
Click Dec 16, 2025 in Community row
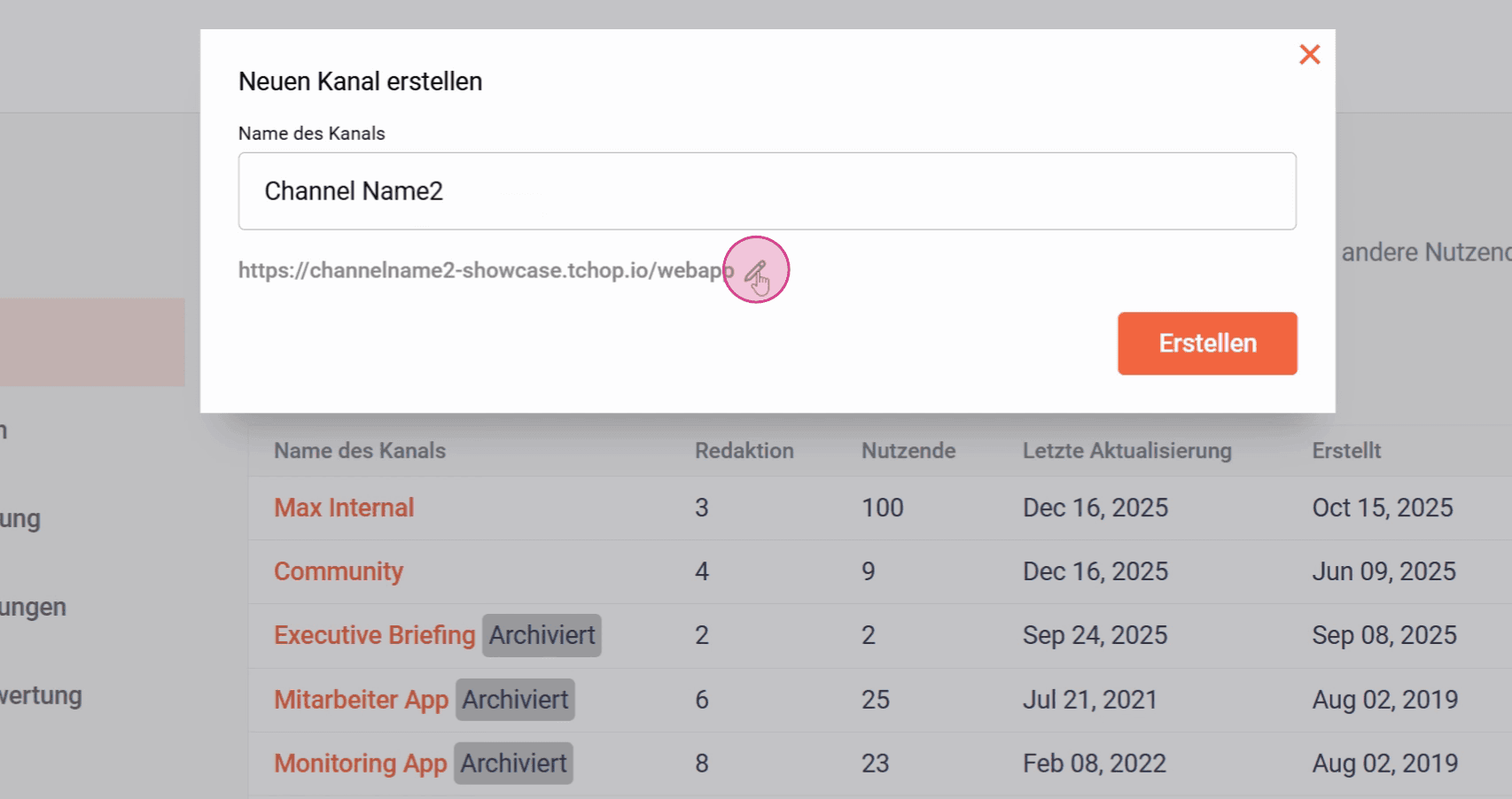(x=1095, y=571)
